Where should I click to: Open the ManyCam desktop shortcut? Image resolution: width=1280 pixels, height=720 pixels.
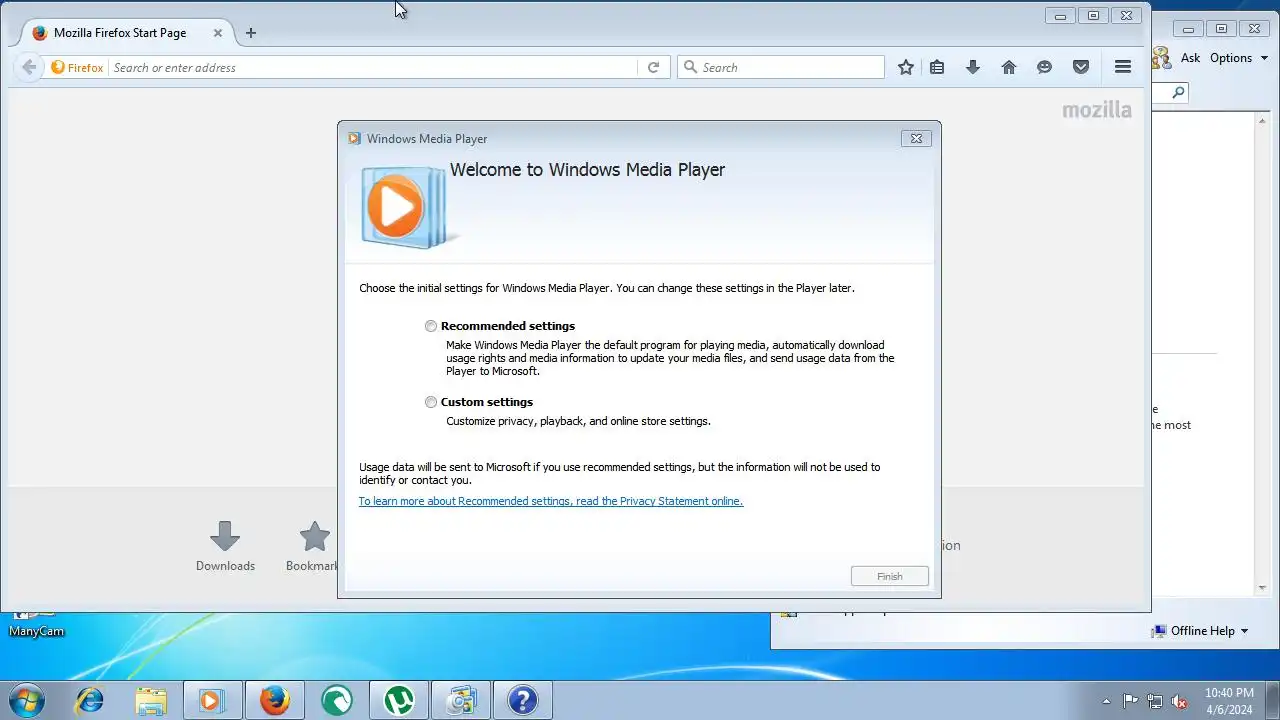(x=36, y=624)
